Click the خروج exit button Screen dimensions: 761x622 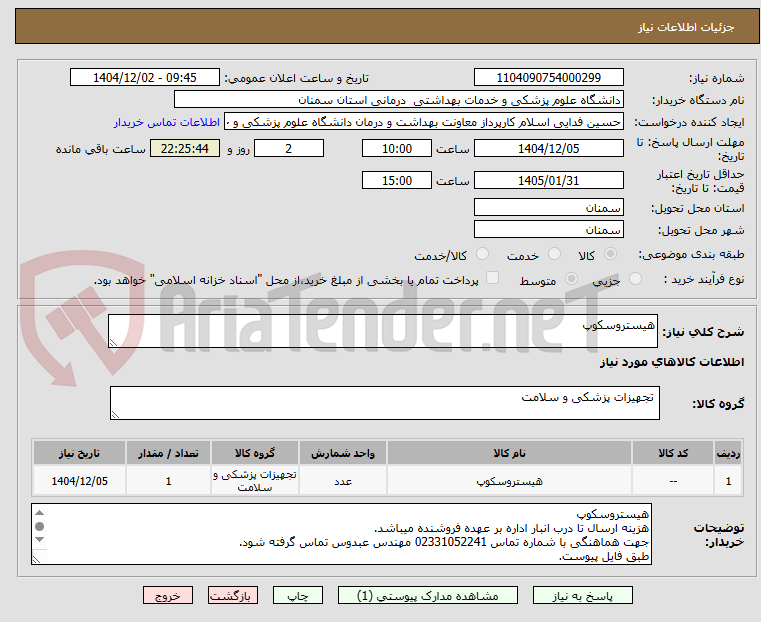tap(168, 595)
